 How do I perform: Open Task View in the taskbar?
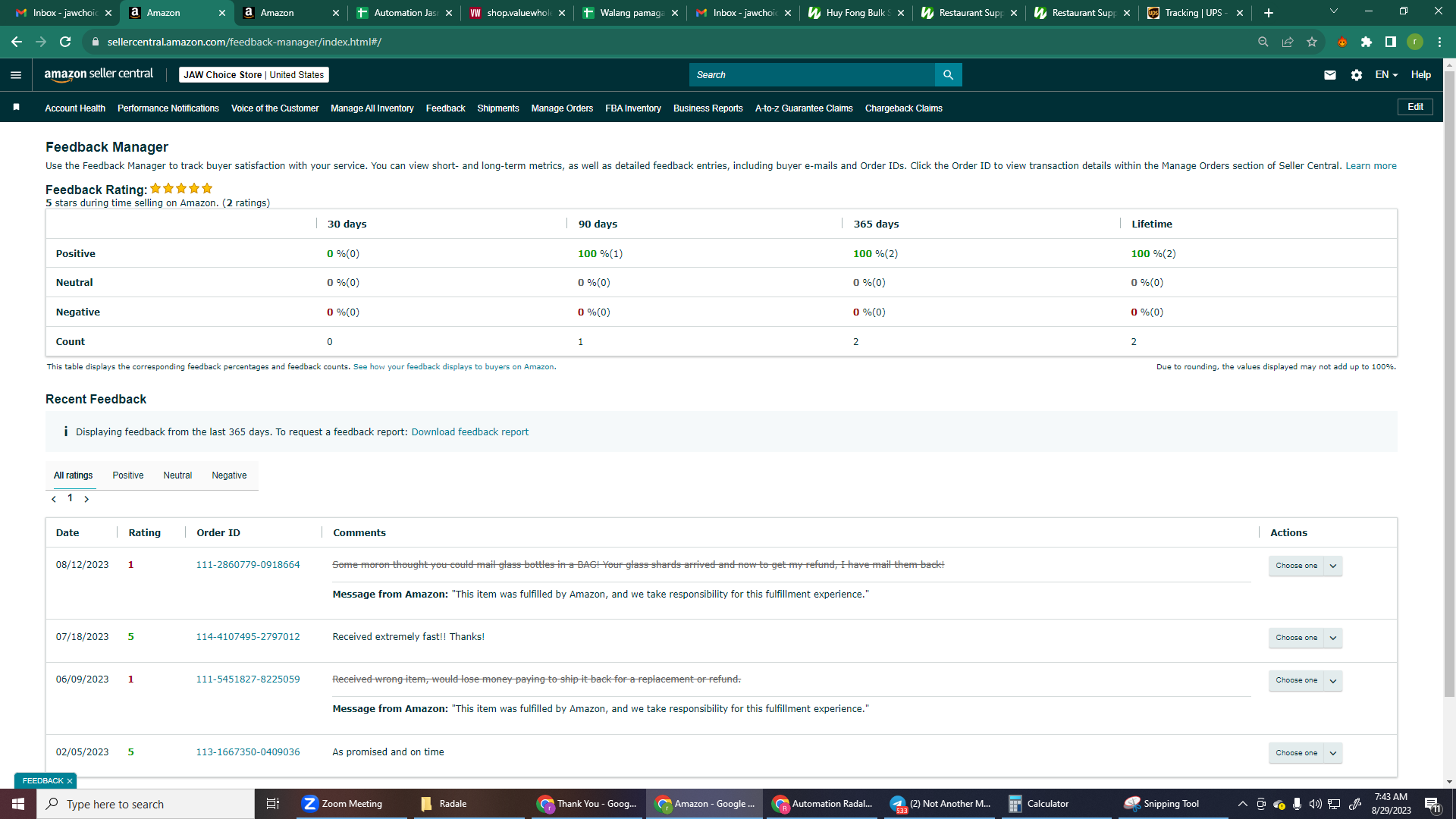(273, 804)
